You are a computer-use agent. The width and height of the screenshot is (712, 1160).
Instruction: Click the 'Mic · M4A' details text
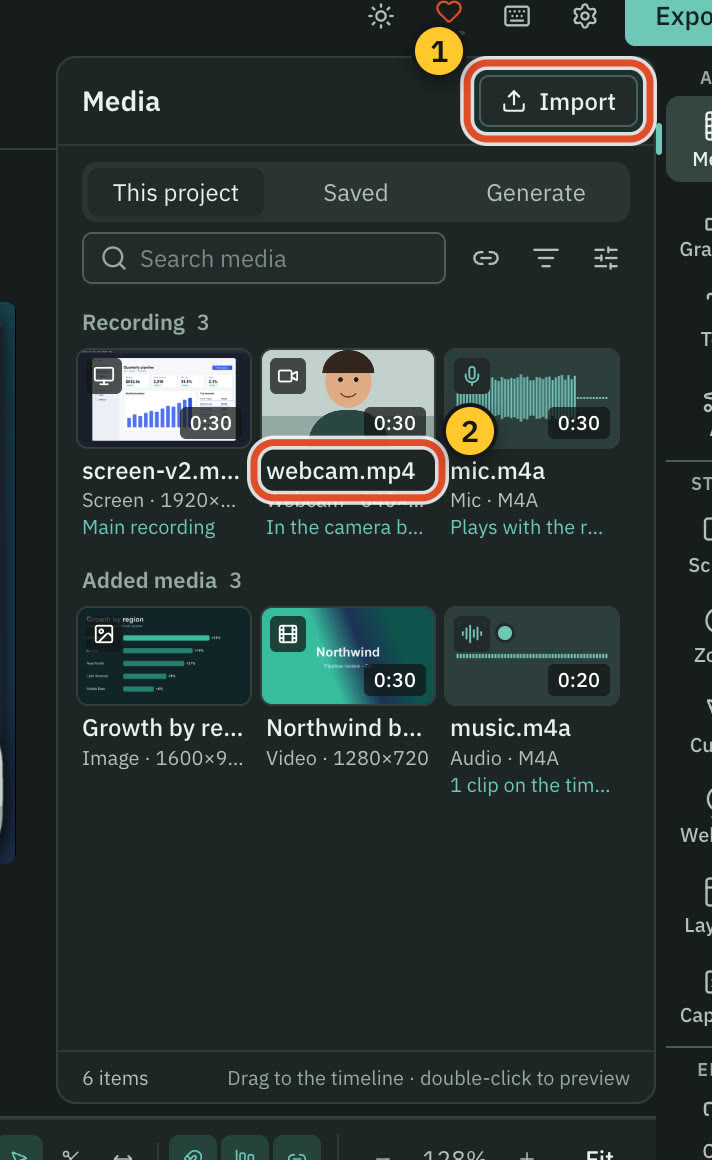494,500
